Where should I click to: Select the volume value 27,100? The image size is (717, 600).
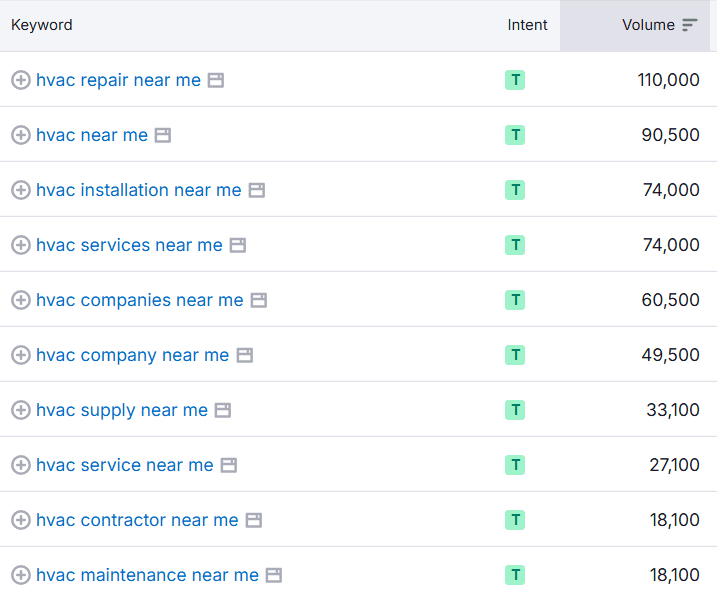tap(674, 465)
